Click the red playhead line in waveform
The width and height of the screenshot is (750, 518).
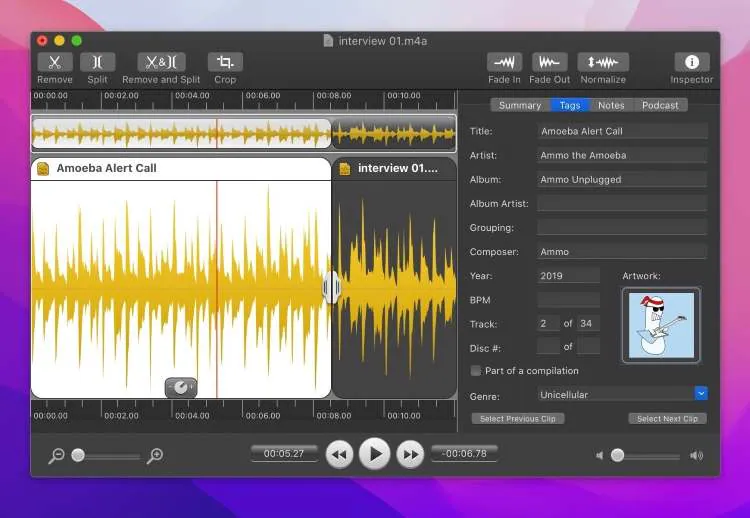click(217, 289)
